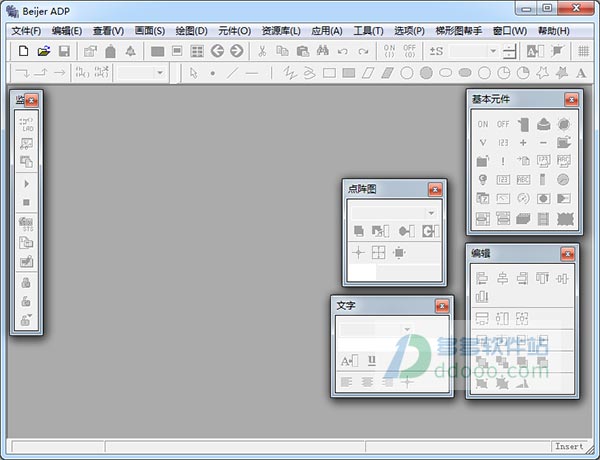Click the Cut scissors icon
The image size is (600, 460).
262,51
